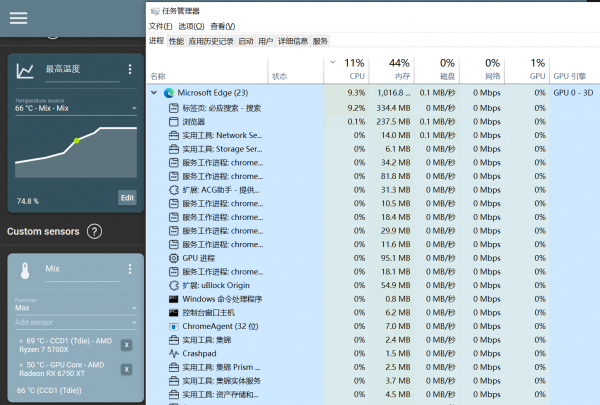Click the briefcase icon for 集锦实体服务
Screen dimensions: 600x405
pos(174,381)
